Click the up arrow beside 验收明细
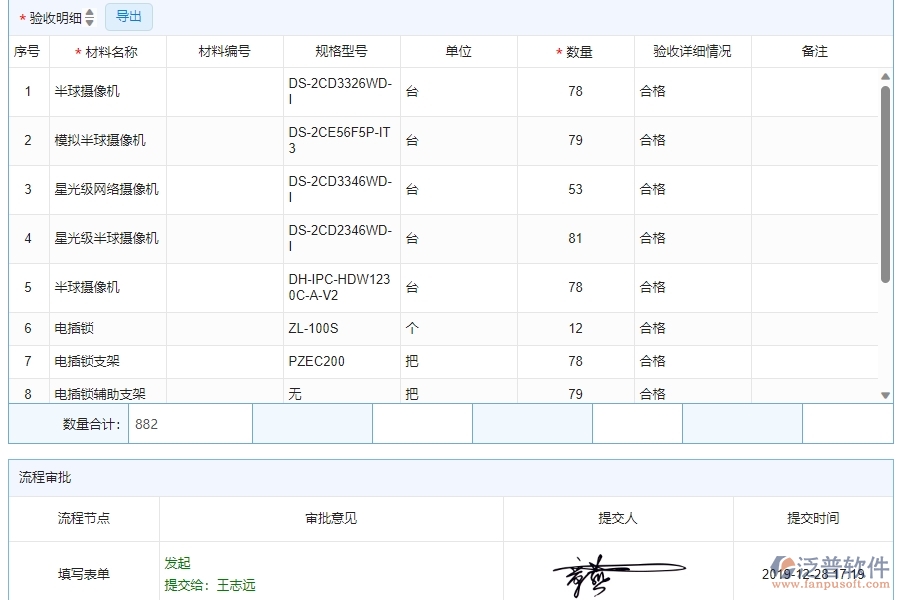The height and width of the screenshot is (600, 900). 88,12
